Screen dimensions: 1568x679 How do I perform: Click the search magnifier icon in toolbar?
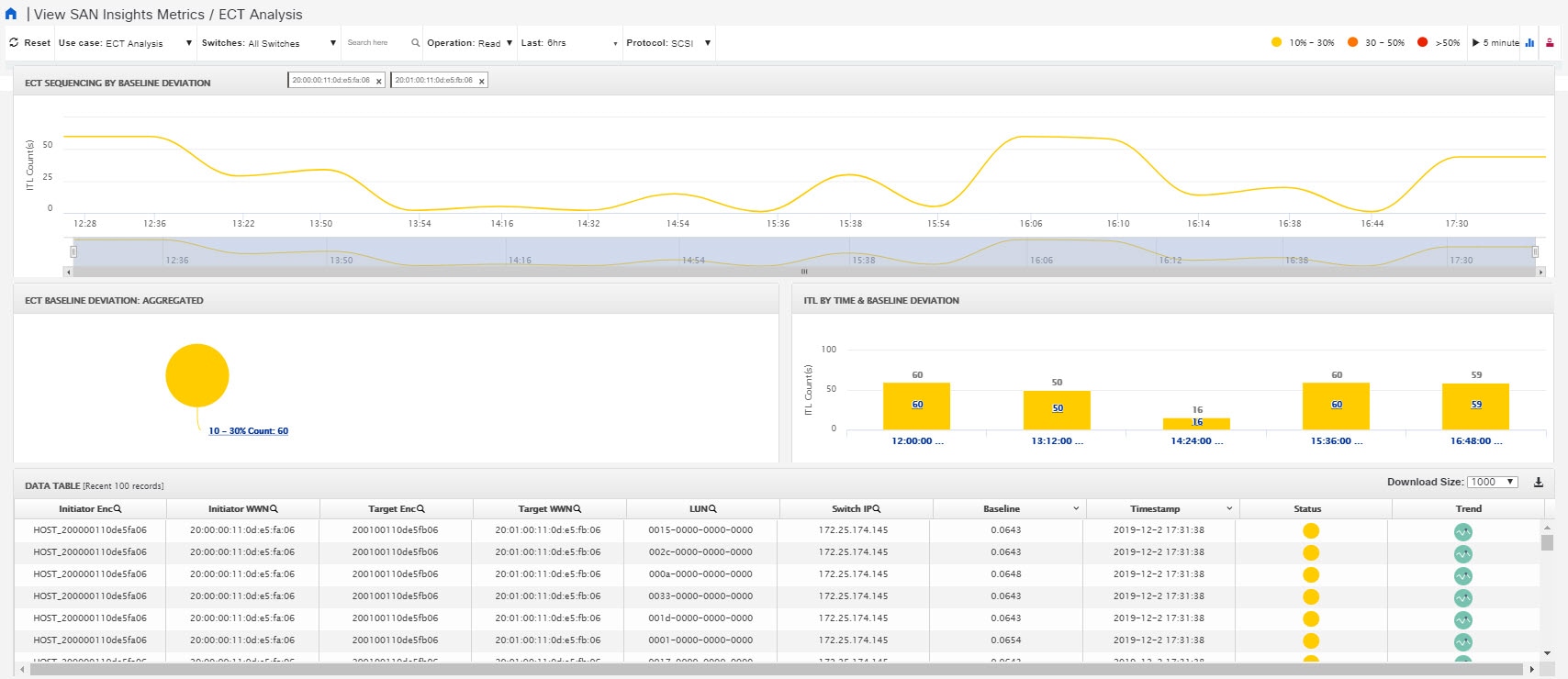[415, 43]
